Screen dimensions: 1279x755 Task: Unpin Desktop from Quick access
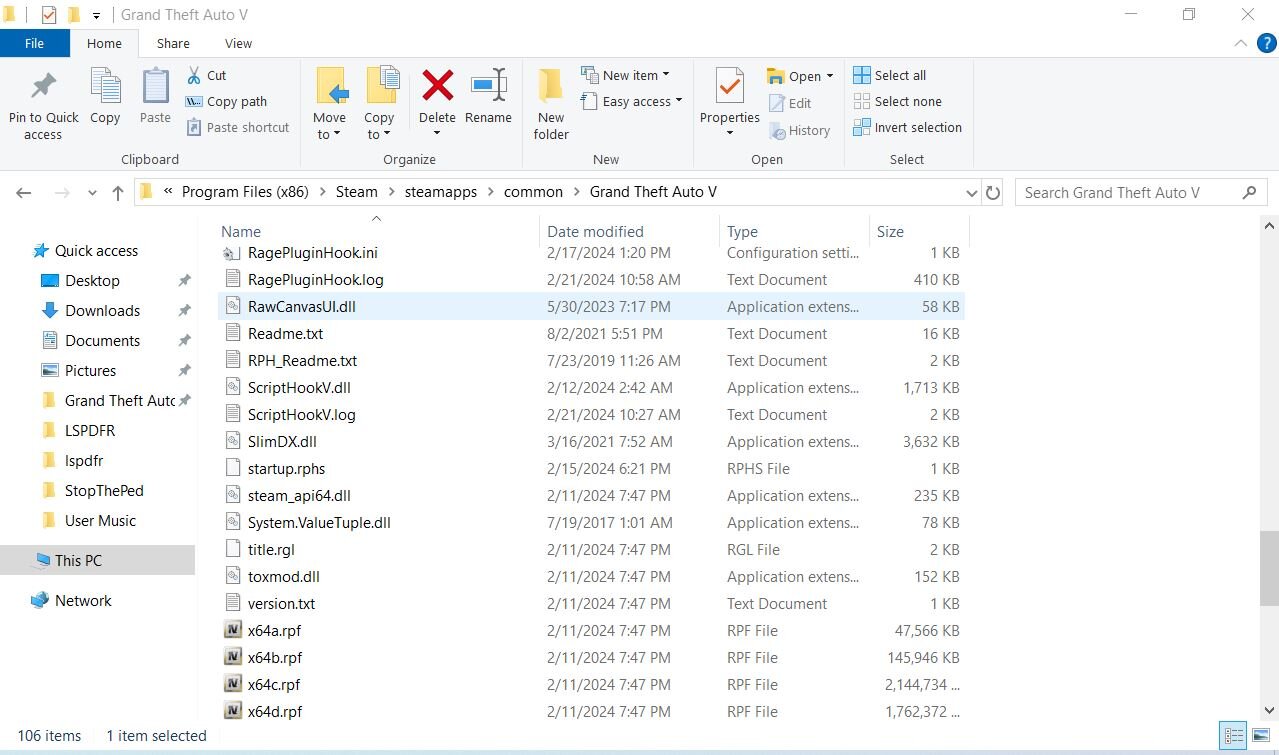(x=184, y=281)
